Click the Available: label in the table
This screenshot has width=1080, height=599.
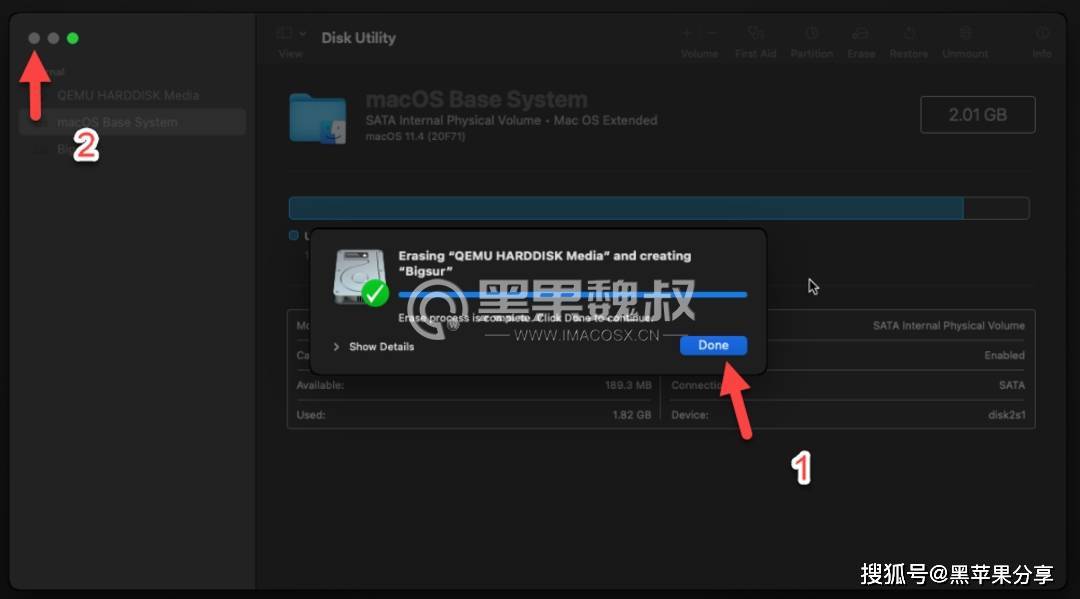tap(320, 385)
